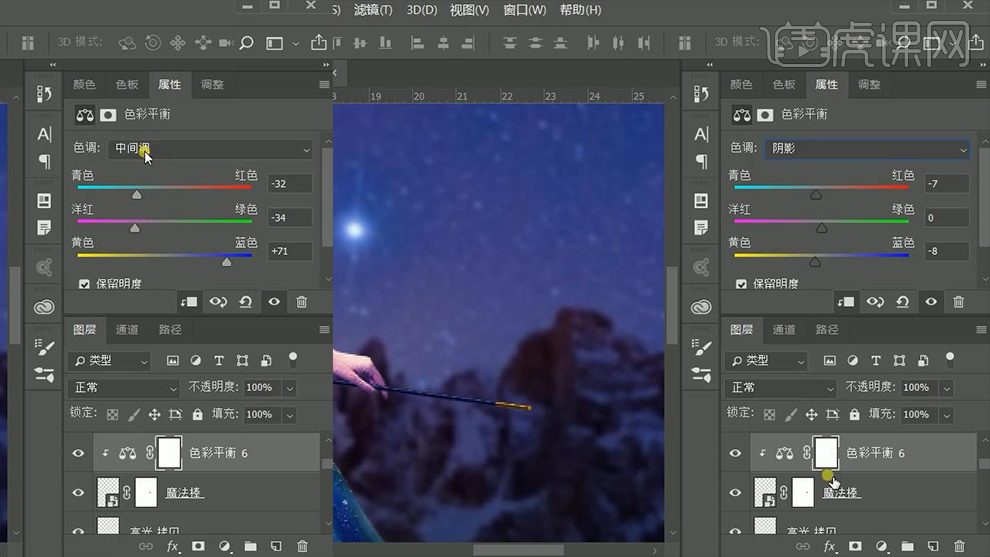Click the search magnifier icon in the options bar

click(246, 43)
